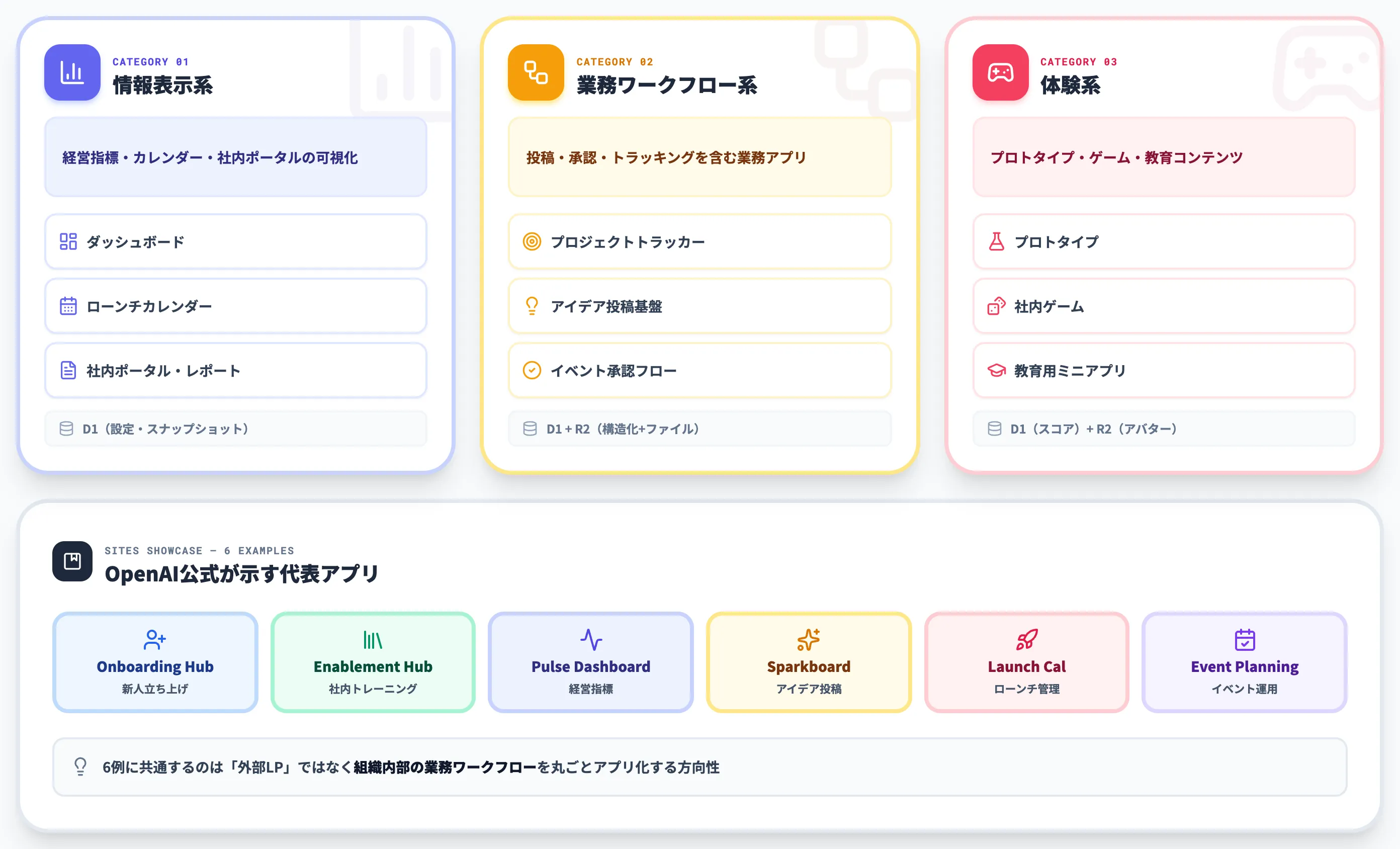
Task: Click the D1(設定・スナップショット) storage label
Action: point(165,429)
